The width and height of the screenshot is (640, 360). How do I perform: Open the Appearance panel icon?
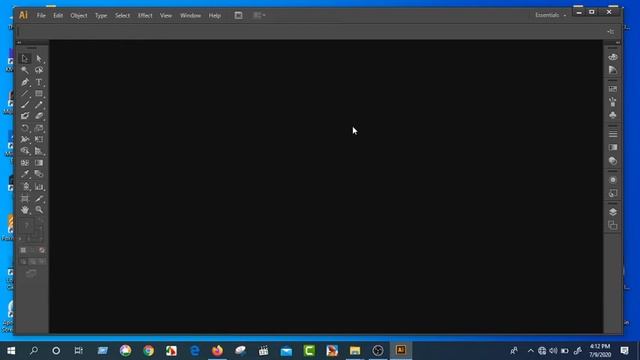point(613,180)
